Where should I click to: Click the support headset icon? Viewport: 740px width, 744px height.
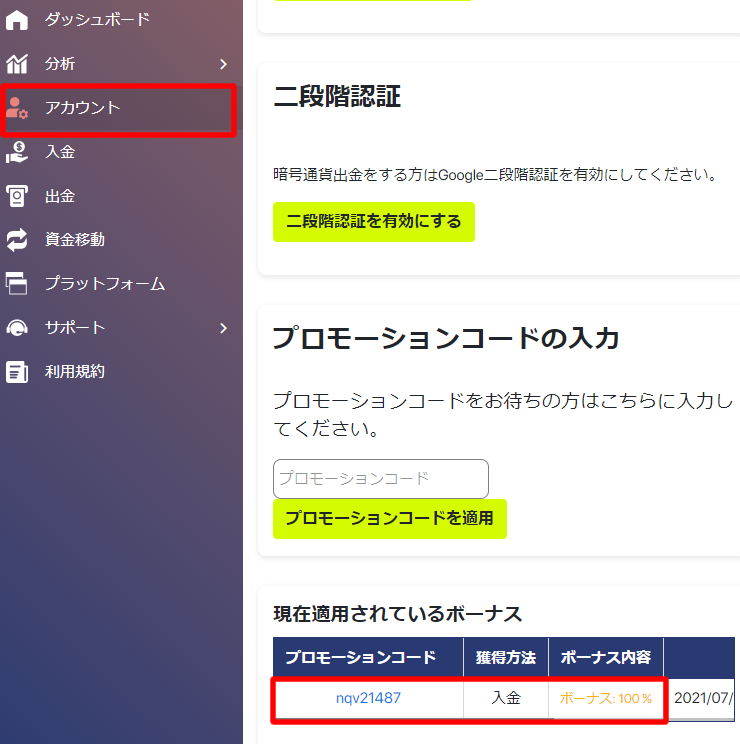[x=17, y=327]
